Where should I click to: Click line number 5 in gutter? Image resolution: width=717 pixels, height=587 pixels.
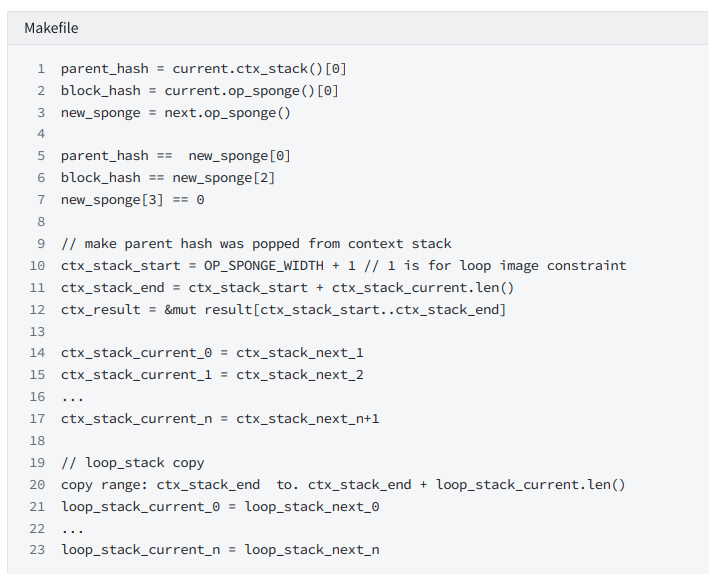pos(41,155)
